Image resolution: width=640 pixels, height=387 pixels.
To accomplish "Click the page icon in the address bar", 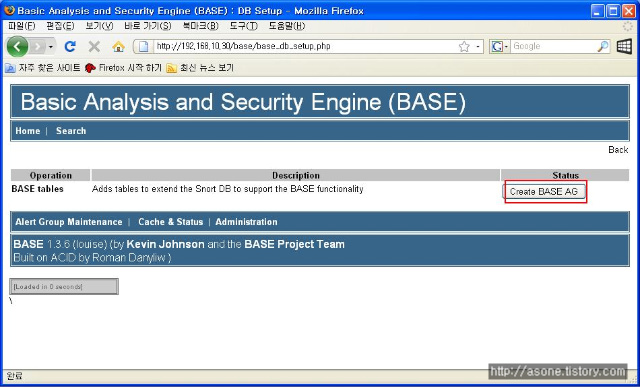I will tap(144, 47).
